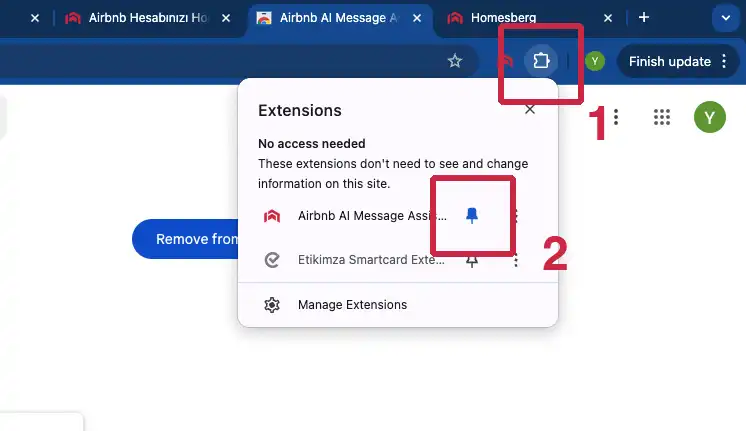Click the pinned Airbnb extension toolbar icon

pos(507,61)
